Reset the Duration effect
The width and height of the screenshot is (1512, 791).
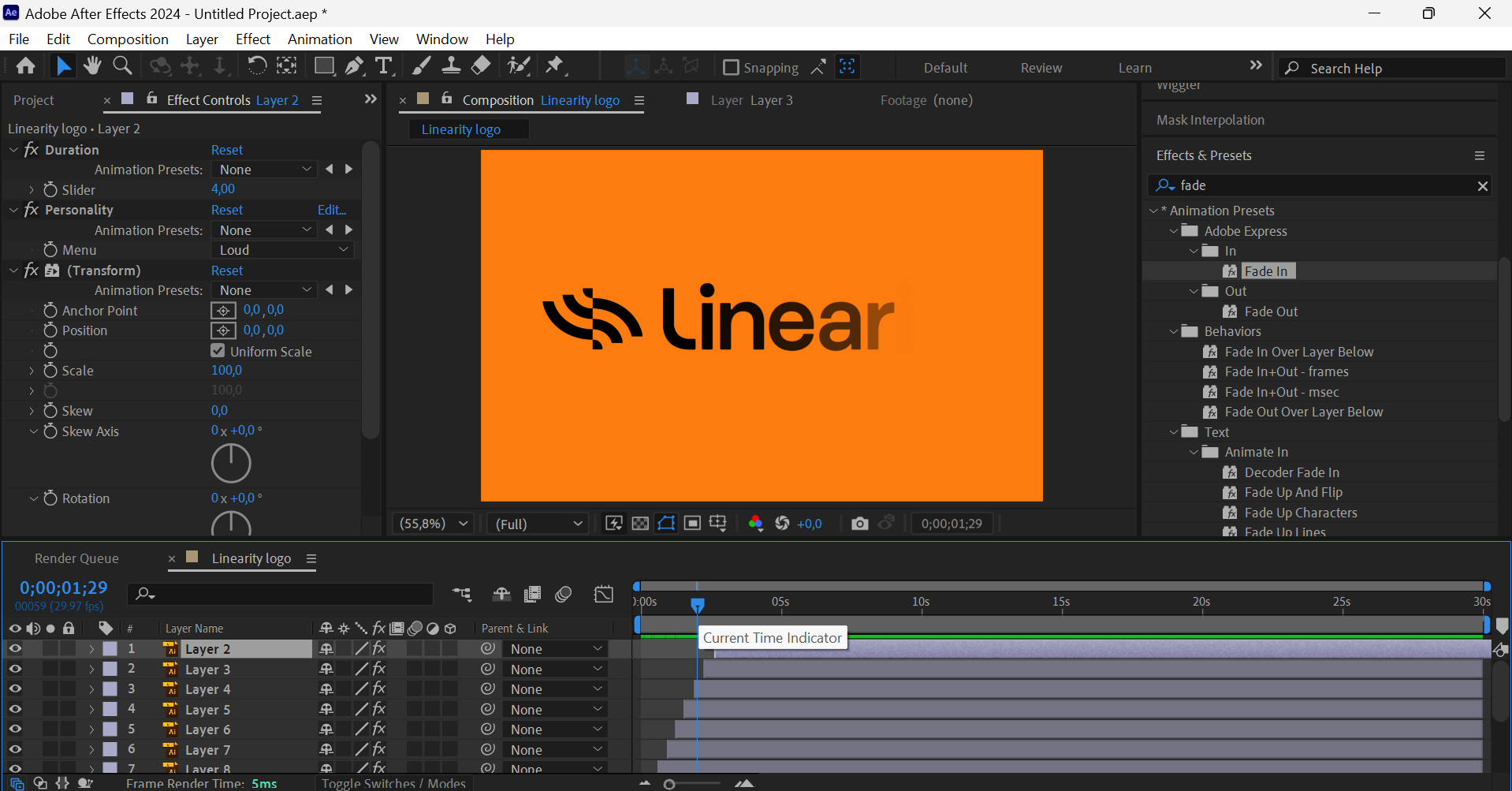click(227, 150)
